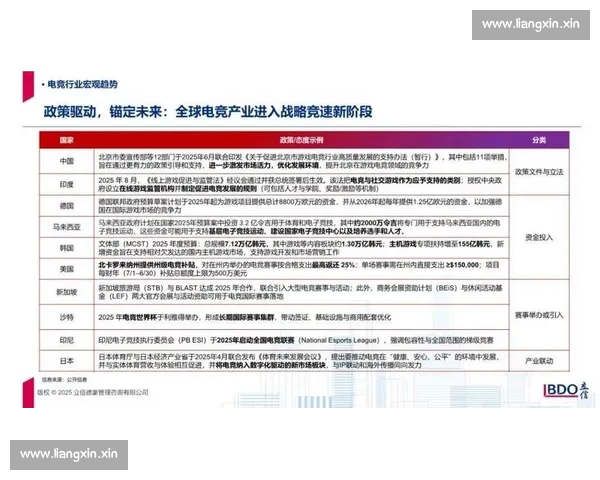This screenshot has width=600, height=480.
Task: Click the copyright line 立信德豪管理咨询有限公司
Action: tap(93, 392)
